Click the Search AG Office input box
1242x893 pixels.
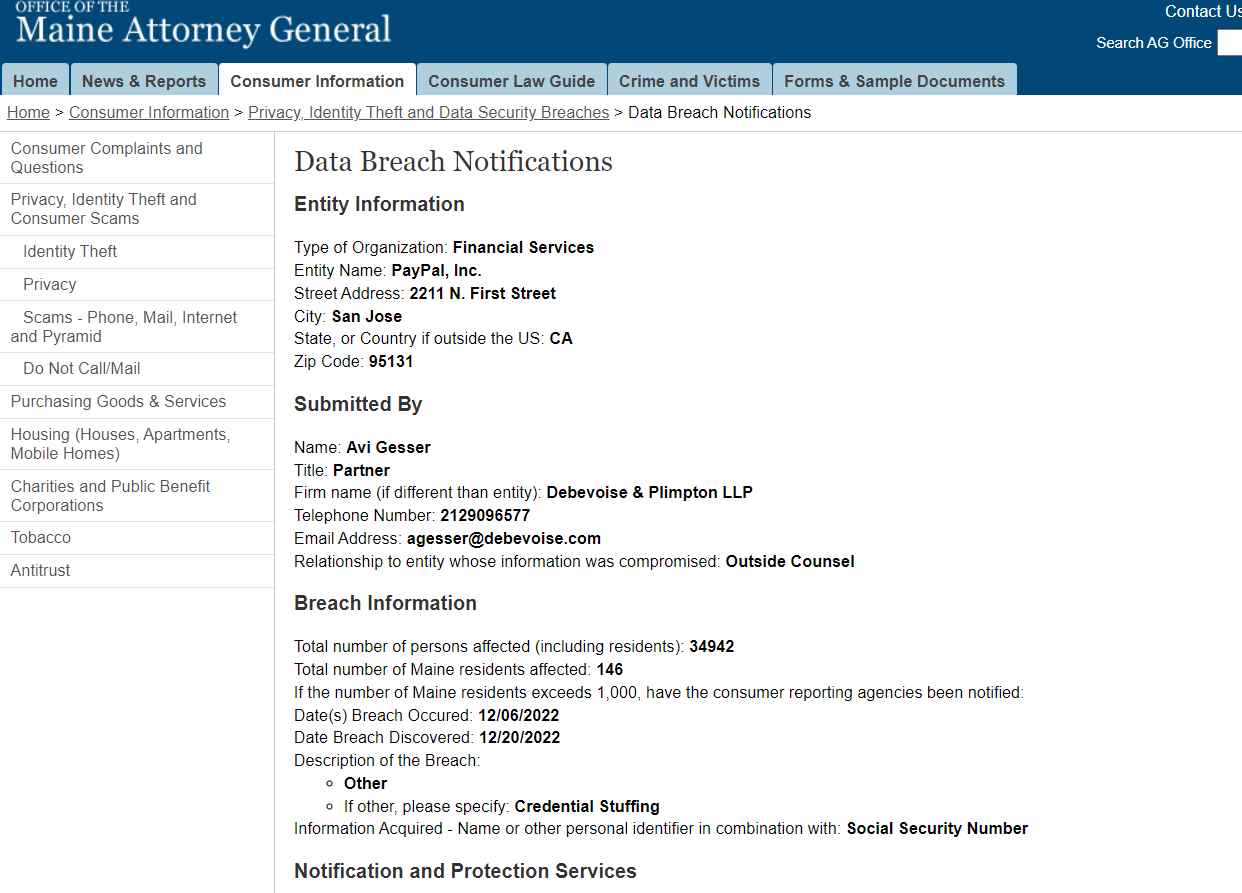1231,43
